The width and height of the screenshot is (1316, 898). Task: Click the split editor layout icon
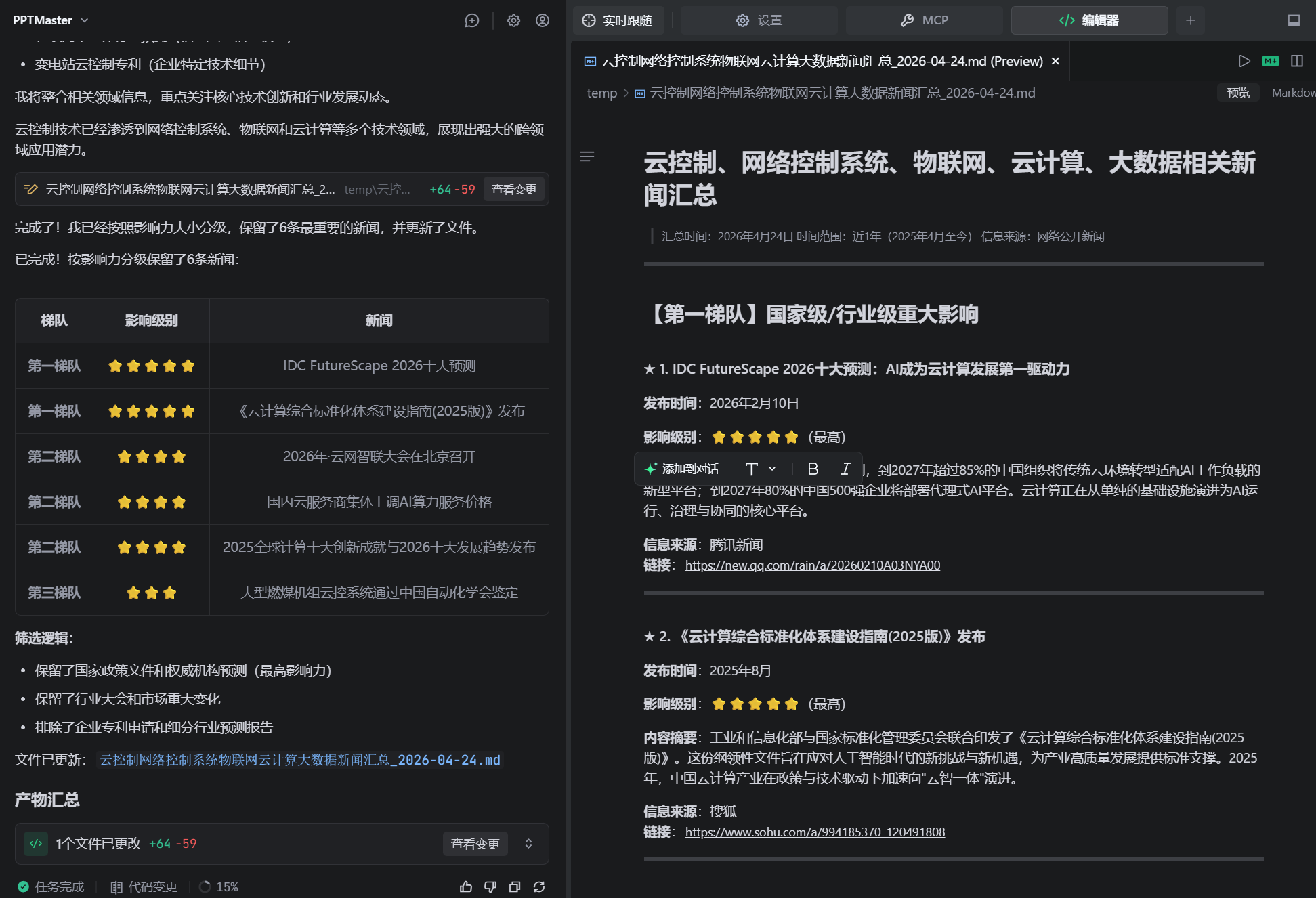click(1297, 61)
